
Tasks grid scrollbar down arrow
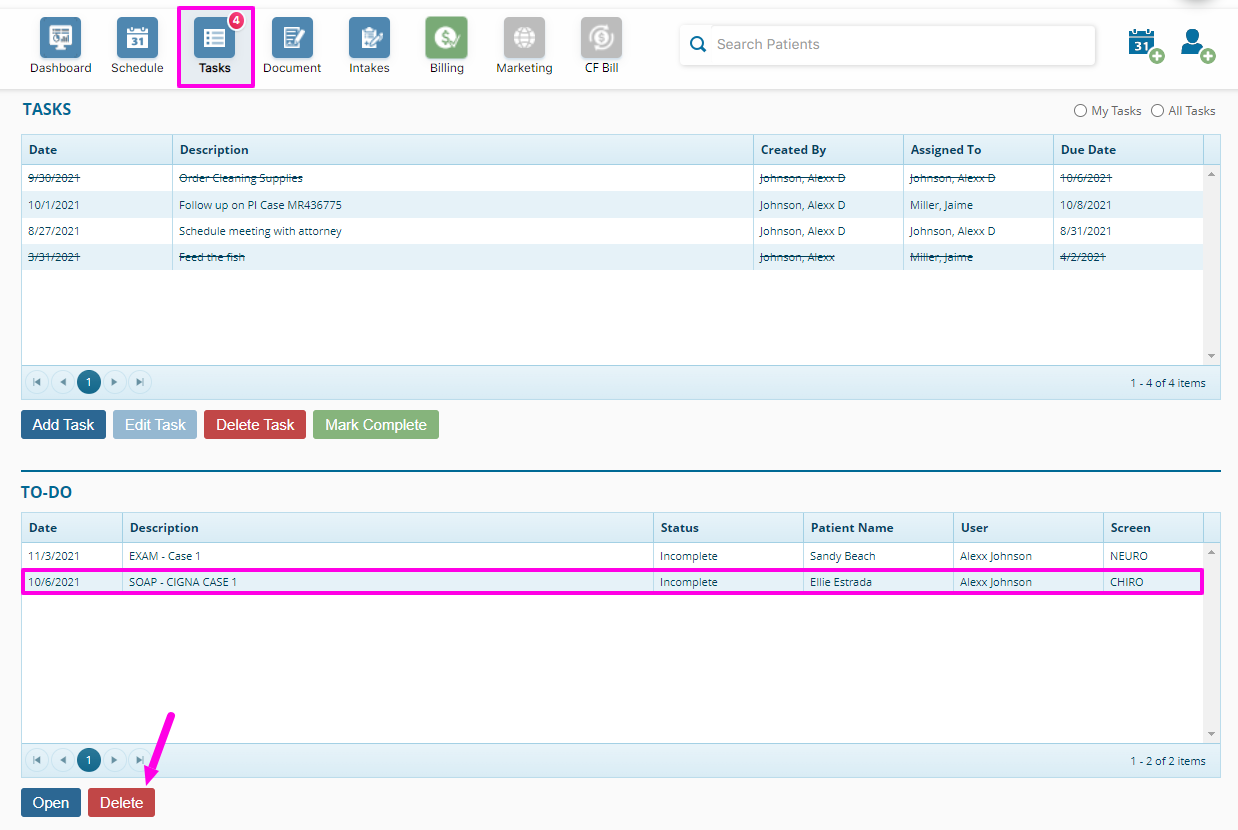(1211, 356)
